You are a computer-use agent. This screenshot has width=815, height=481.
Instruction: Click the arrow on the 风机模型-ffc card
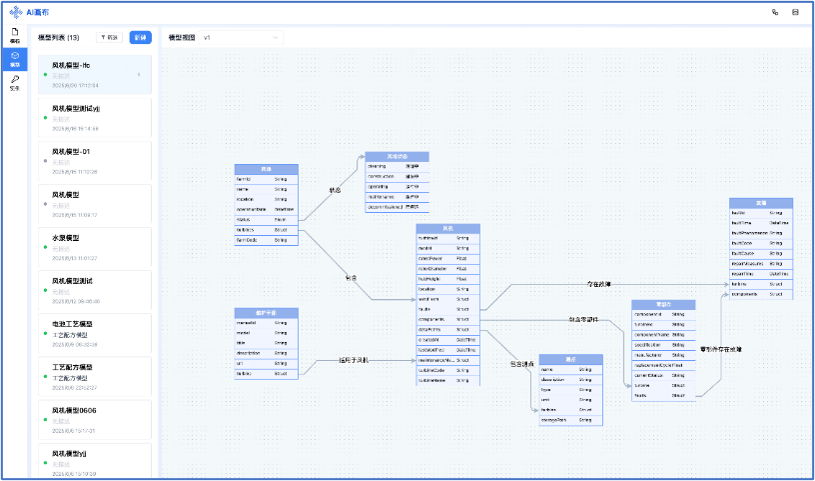pos(138,75)
